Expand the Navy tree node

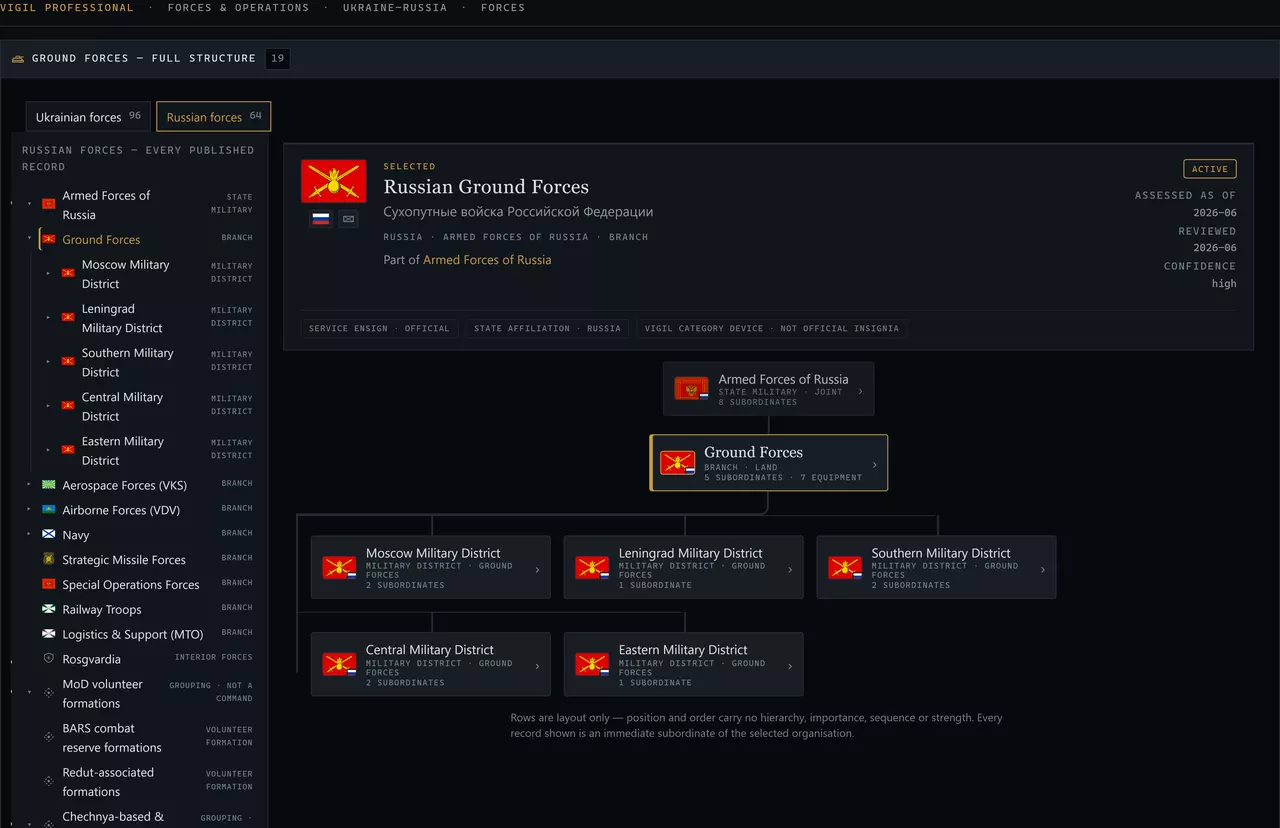tap(29, 534)
